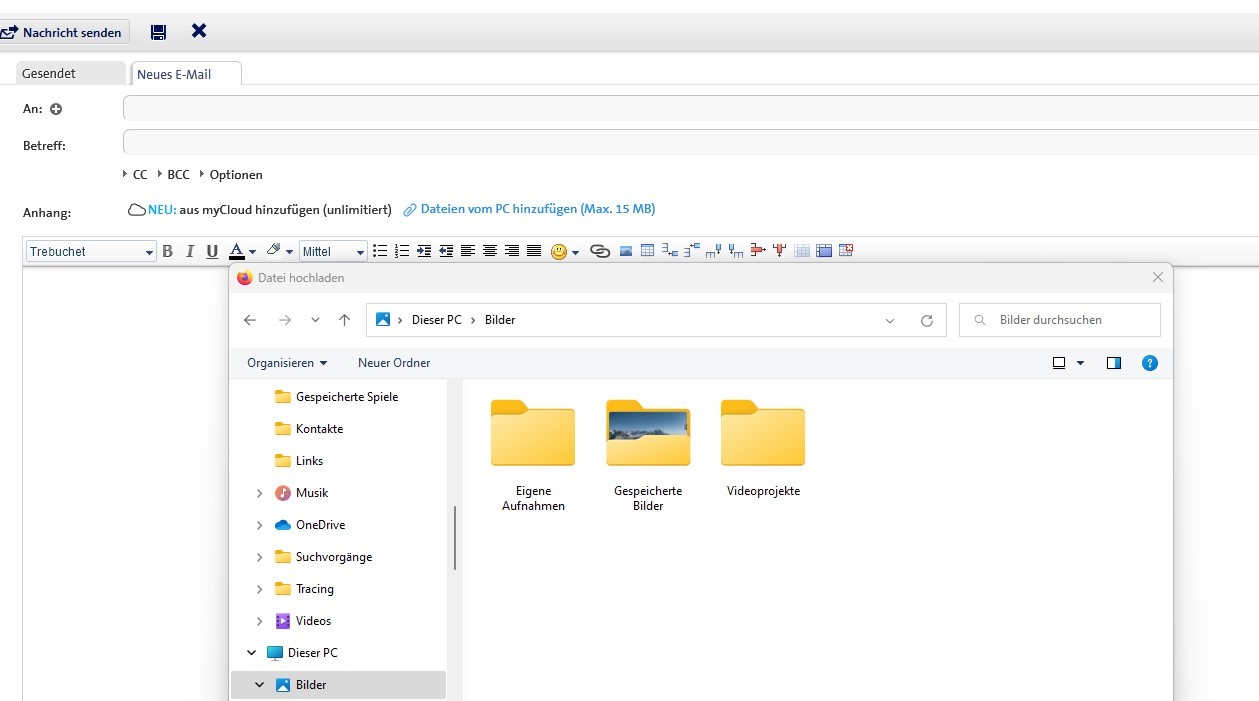This screenshot has height=701, width=1259.
Task: Expand the OneDrive tree node
Action: [x=260, y=525]
